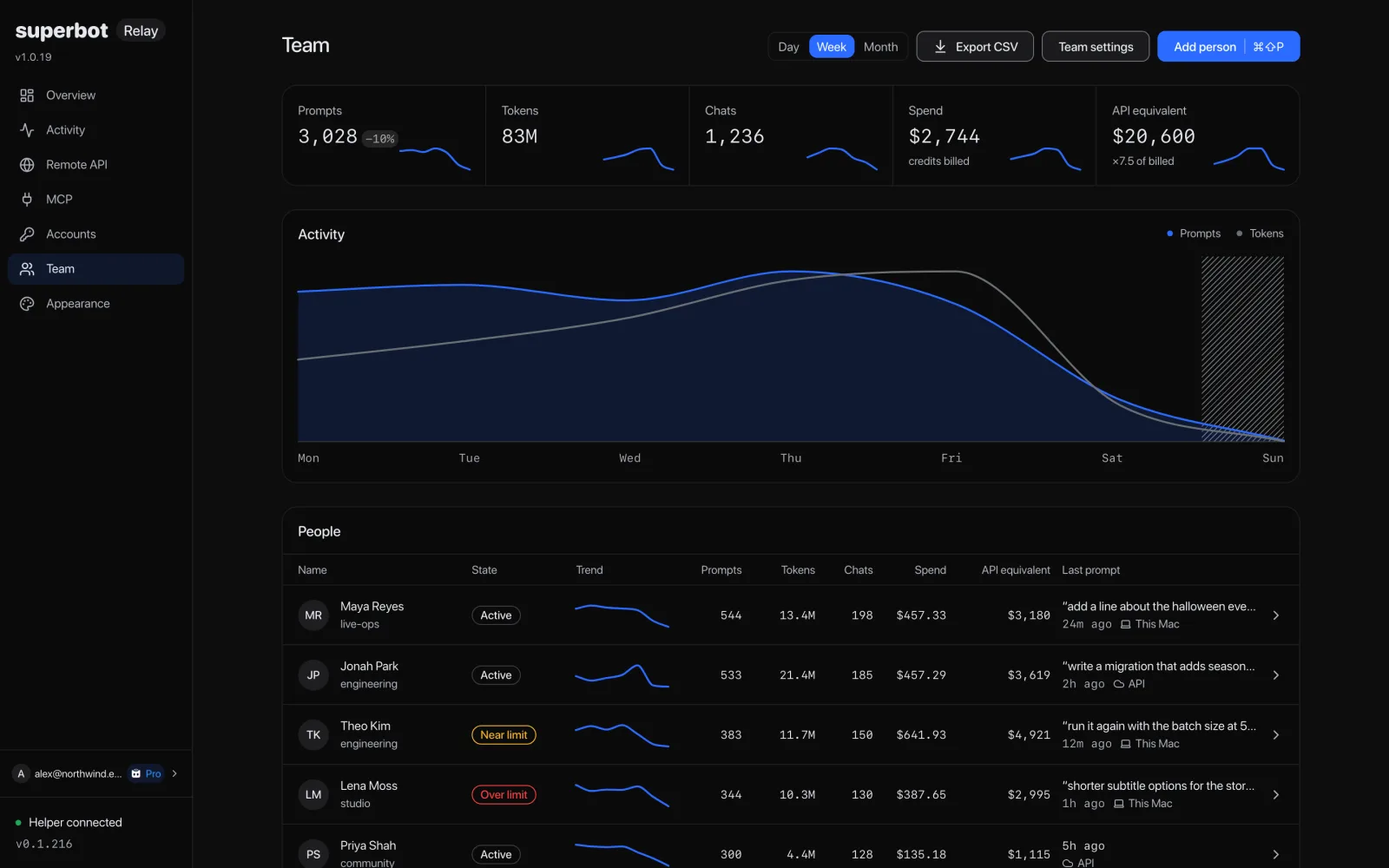Image resolution: width=1389 pixels, height=868 pixels.
Task: Click Maya Reyes's Active state badge
Action: coord(496,615)
